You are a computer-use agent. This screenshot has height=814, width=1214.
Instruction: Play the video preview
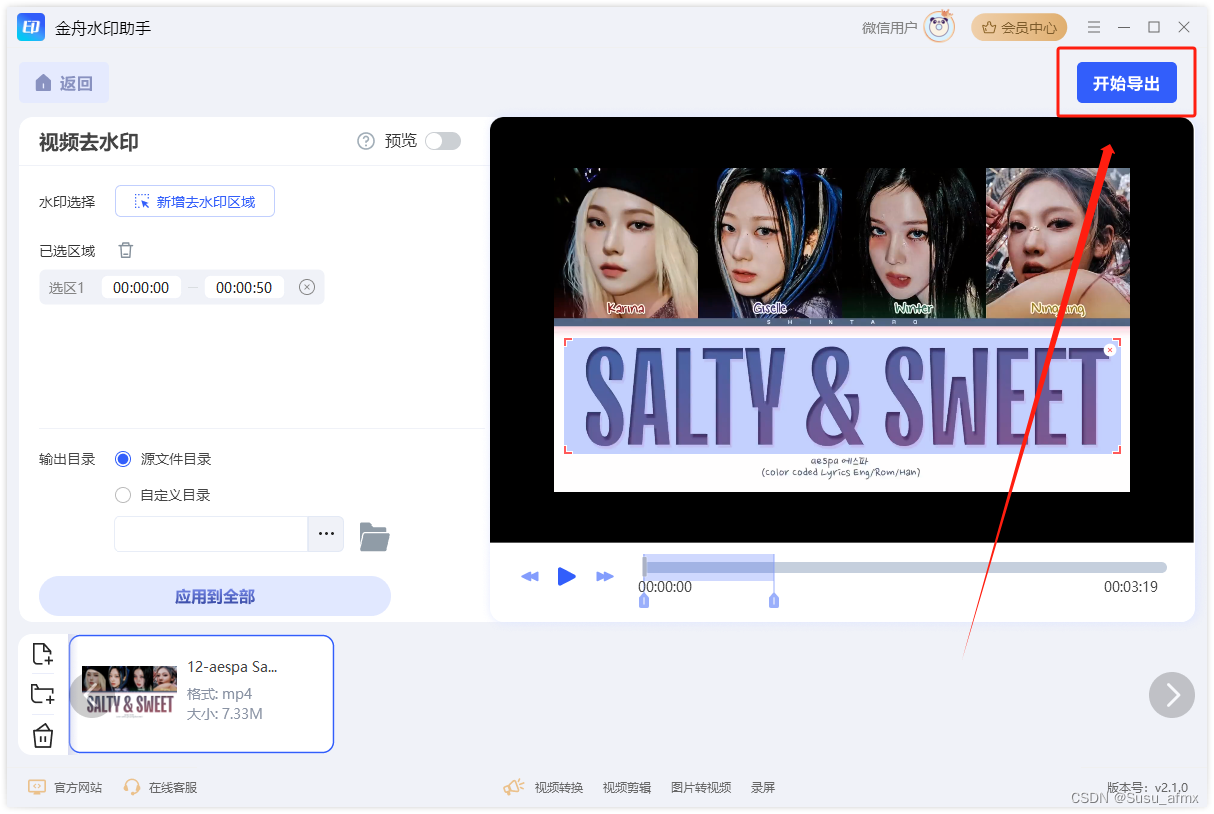click(567, 576)
